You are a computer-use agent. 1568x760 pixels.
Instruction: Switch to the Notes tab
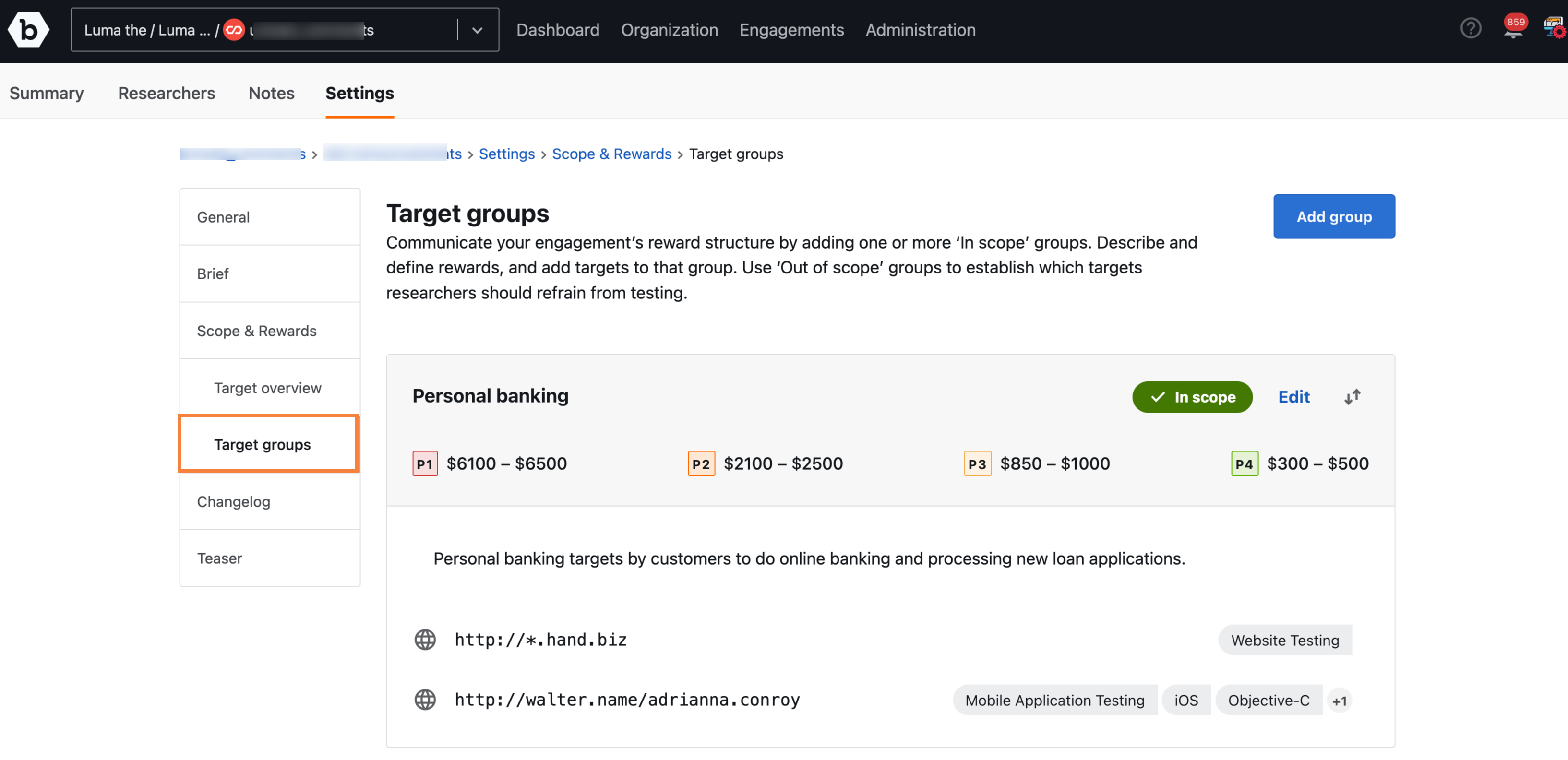pos(272,93)
